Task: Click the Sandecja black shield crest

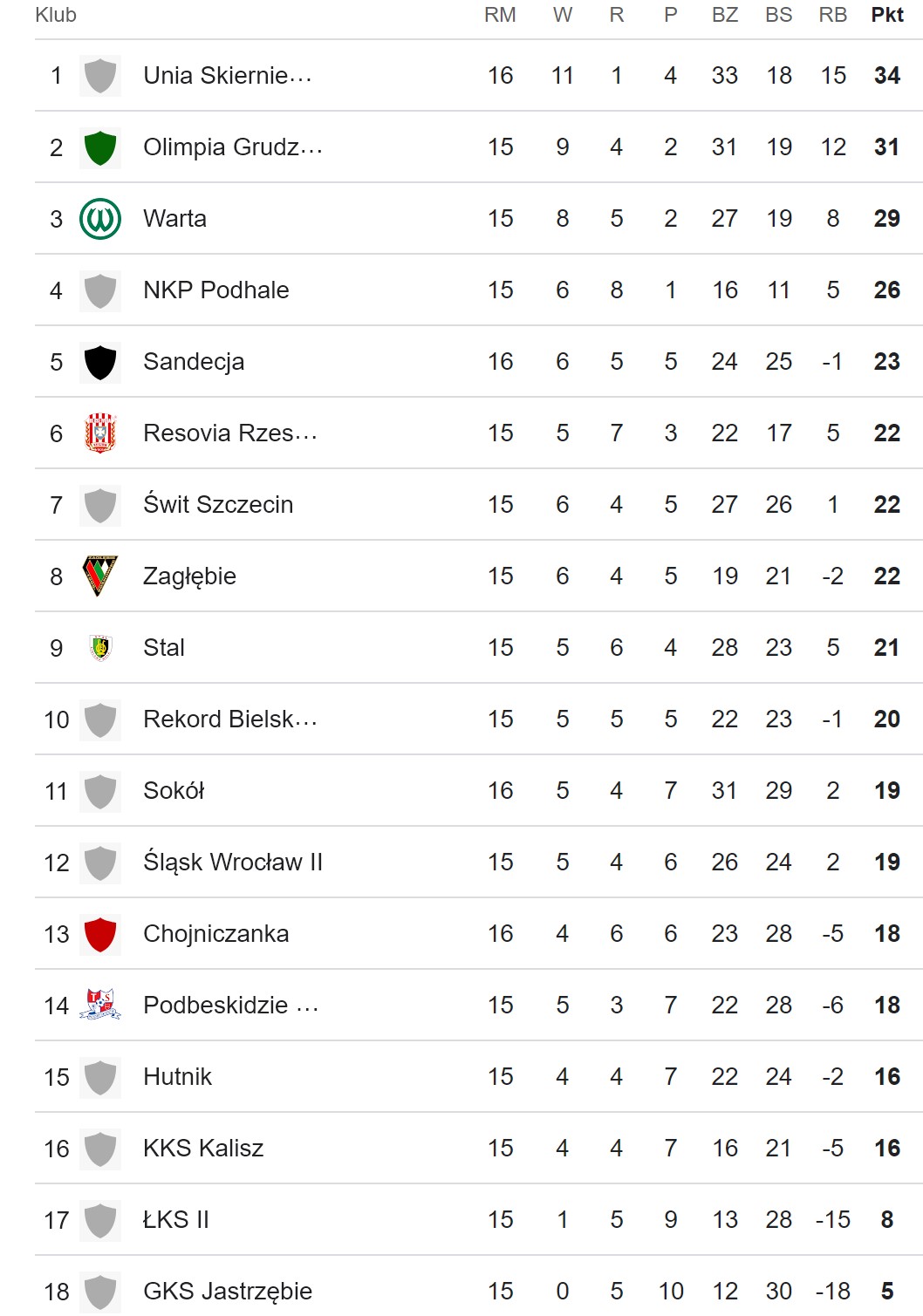Action: (x=100, y=362)
